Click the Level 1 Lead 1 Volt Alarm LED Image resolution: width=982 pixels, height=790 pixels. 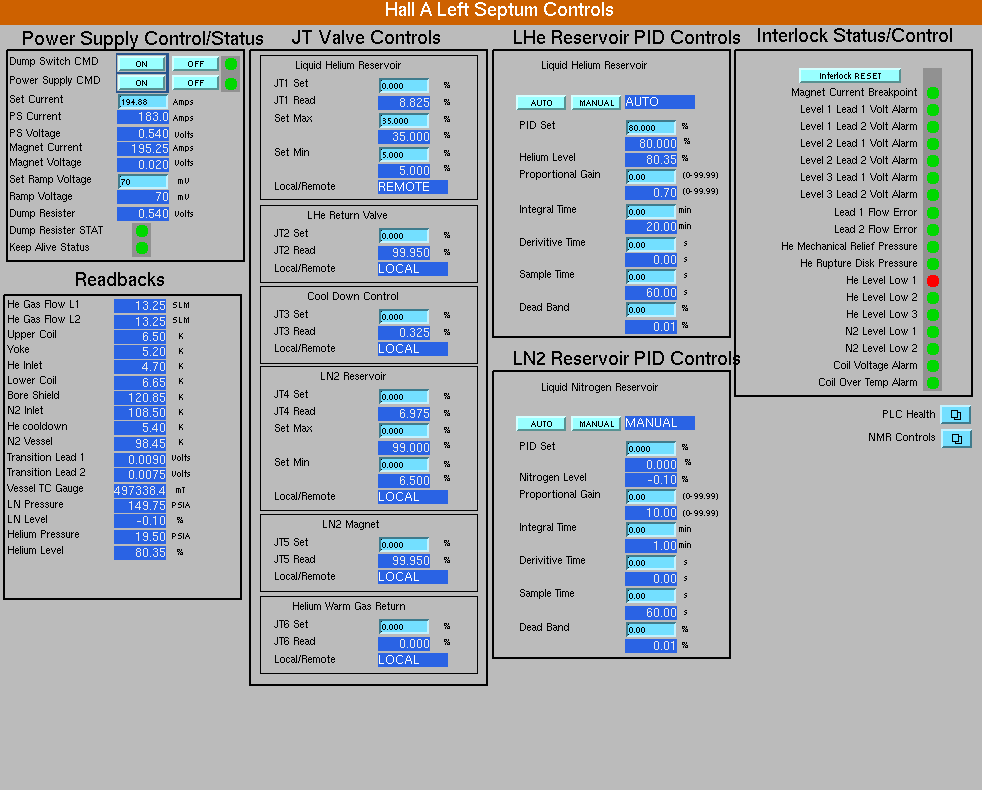[933, 110]
